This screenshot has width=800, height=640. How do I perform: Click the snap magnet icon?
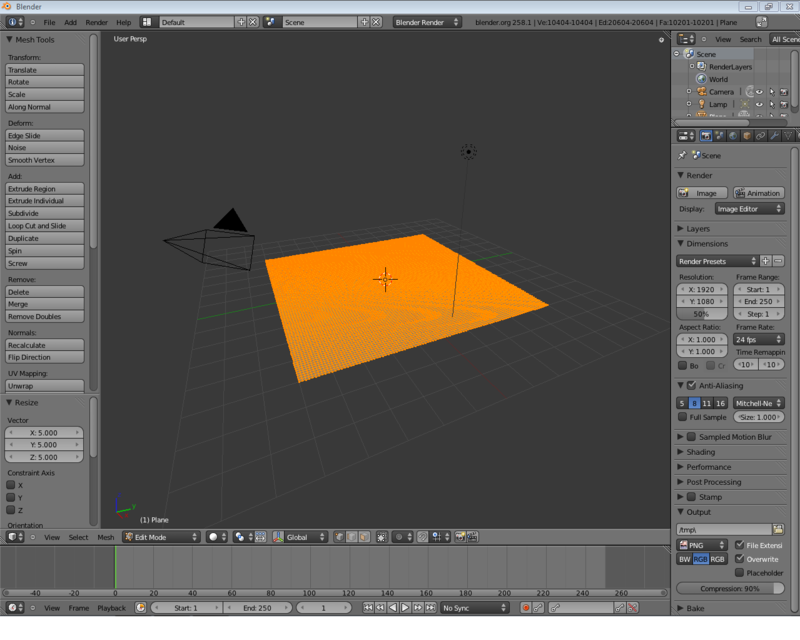point(422,537)
